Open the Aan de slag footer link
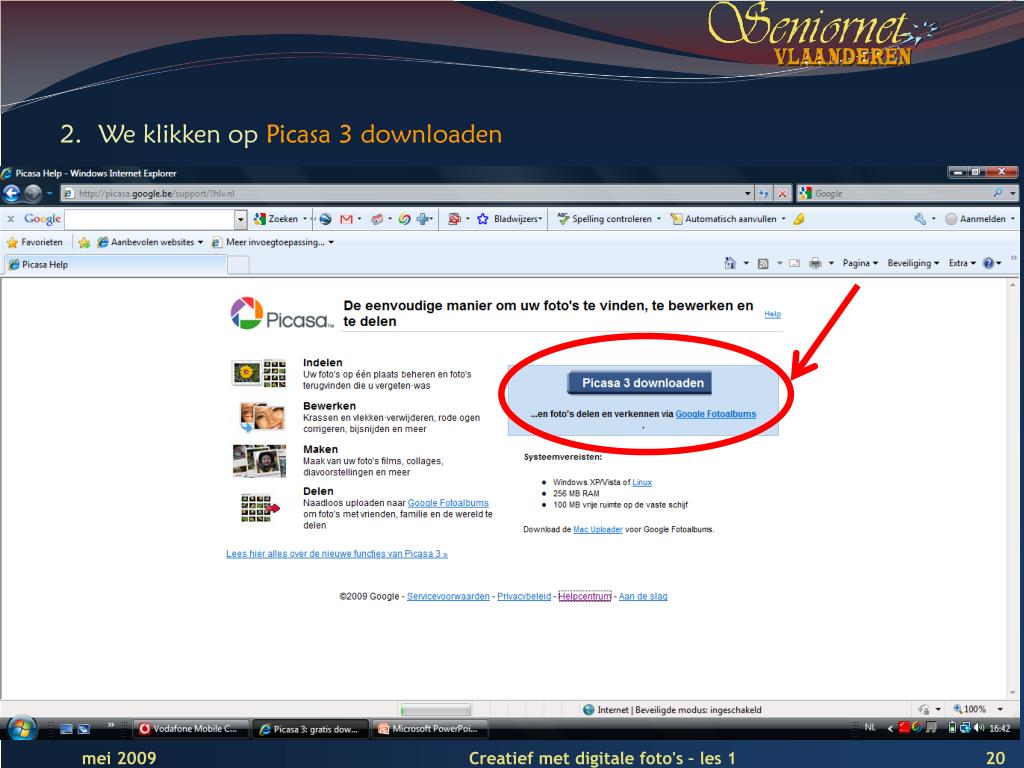Image resolution: width=1024 pixels, height=768 pixels. (643, 596)
